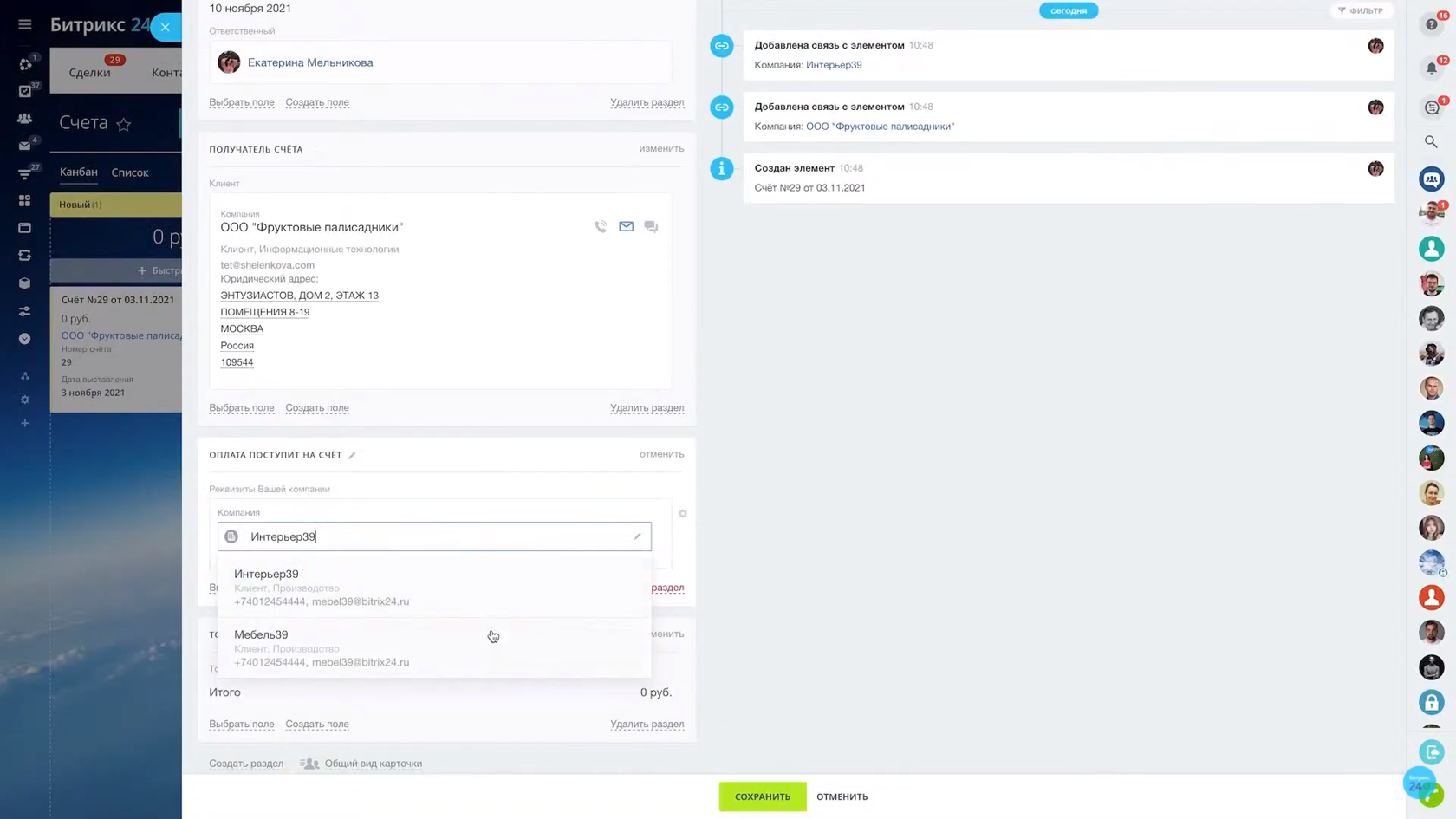Click Изменить in Получатель счёта section
Screen dimensions: 1456x819
click(x=661, y=149)
